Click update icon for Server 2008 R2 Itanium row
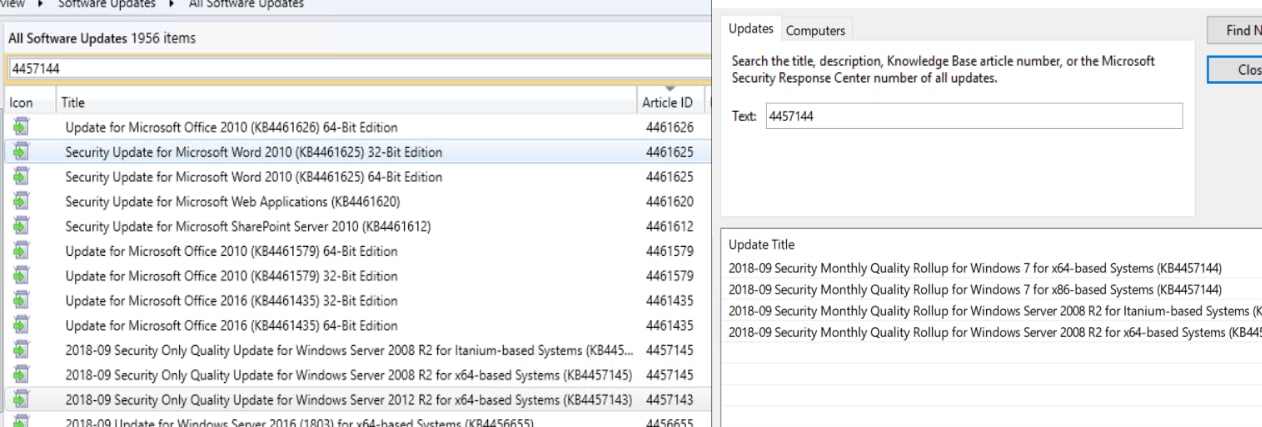Viewport: 1262px width, 427px height. coord(21,350)
